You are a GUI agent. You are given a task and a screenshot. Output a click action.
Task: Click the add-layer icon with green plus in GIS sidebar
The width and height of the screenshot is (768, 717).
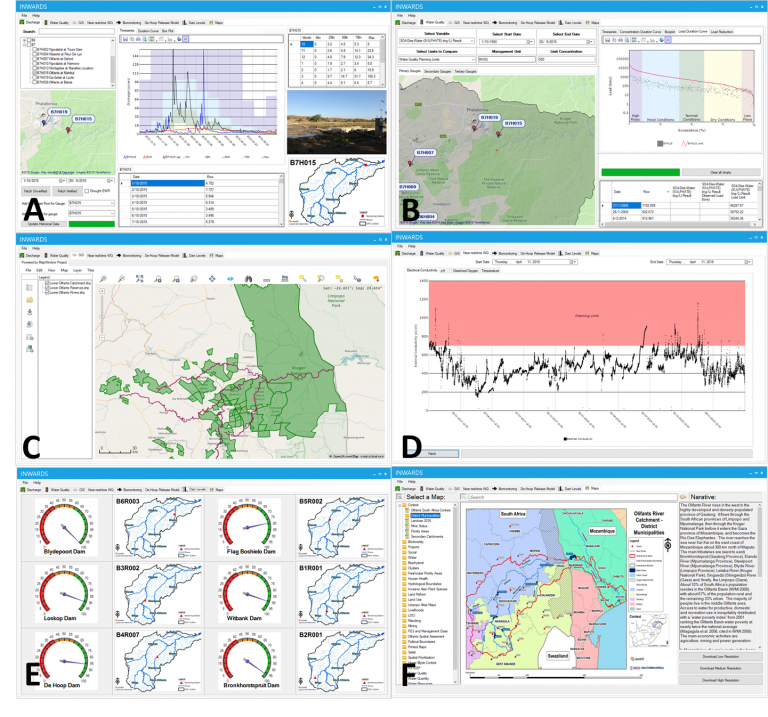pos(29,337)
